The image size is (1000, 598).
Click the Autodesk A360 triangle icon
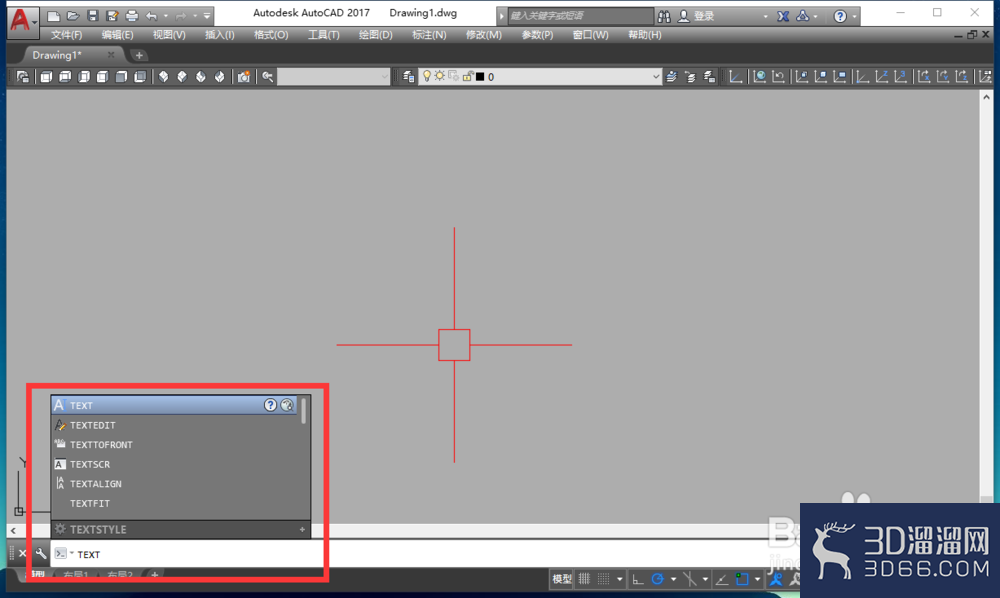[803, 16]
